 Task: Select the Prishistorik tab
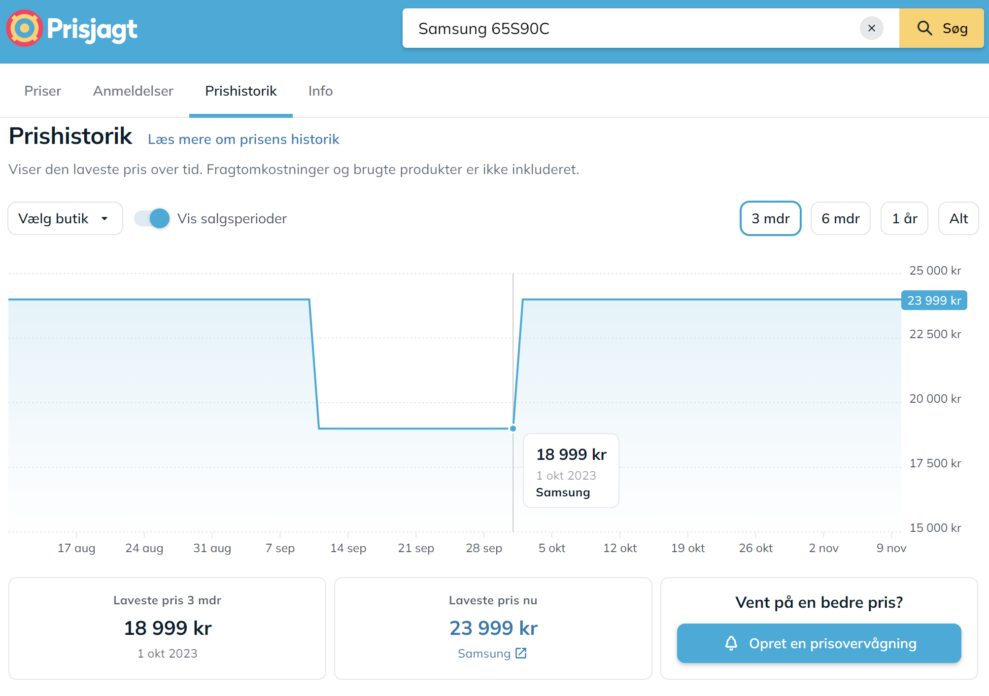coord(241,91)
